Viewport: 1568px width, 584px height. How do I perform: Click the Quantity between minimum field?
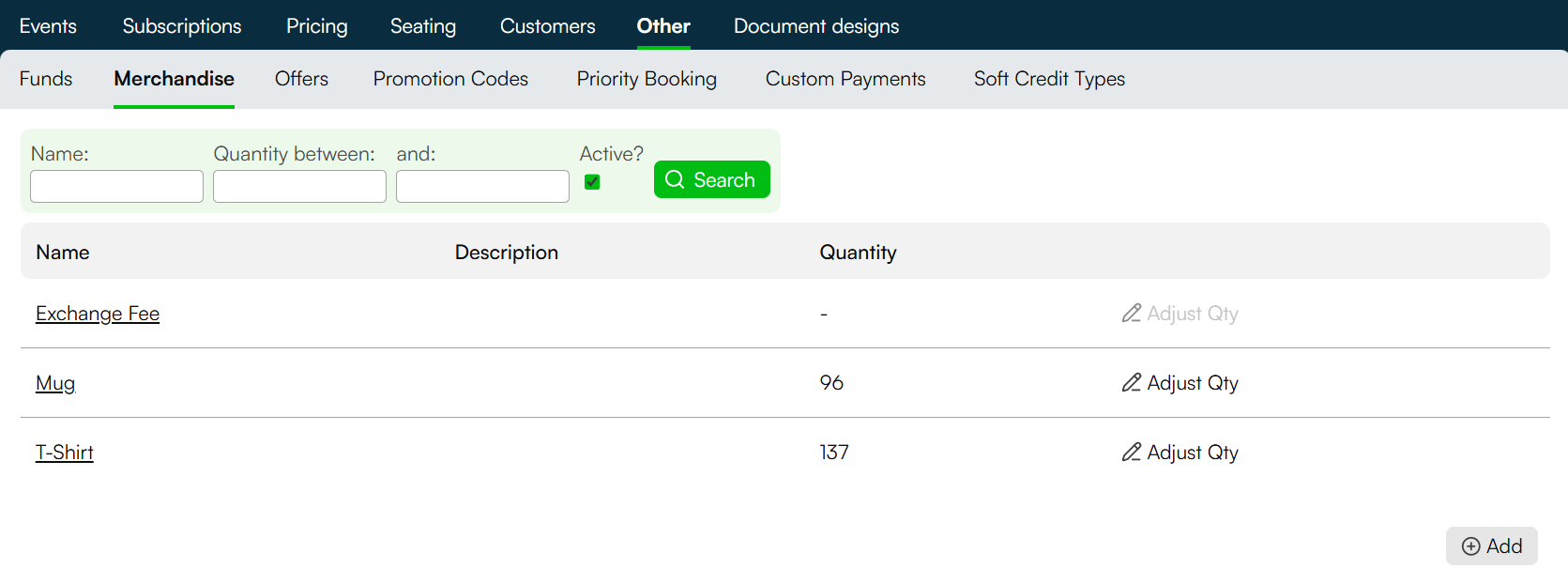[x=299, y=186]
